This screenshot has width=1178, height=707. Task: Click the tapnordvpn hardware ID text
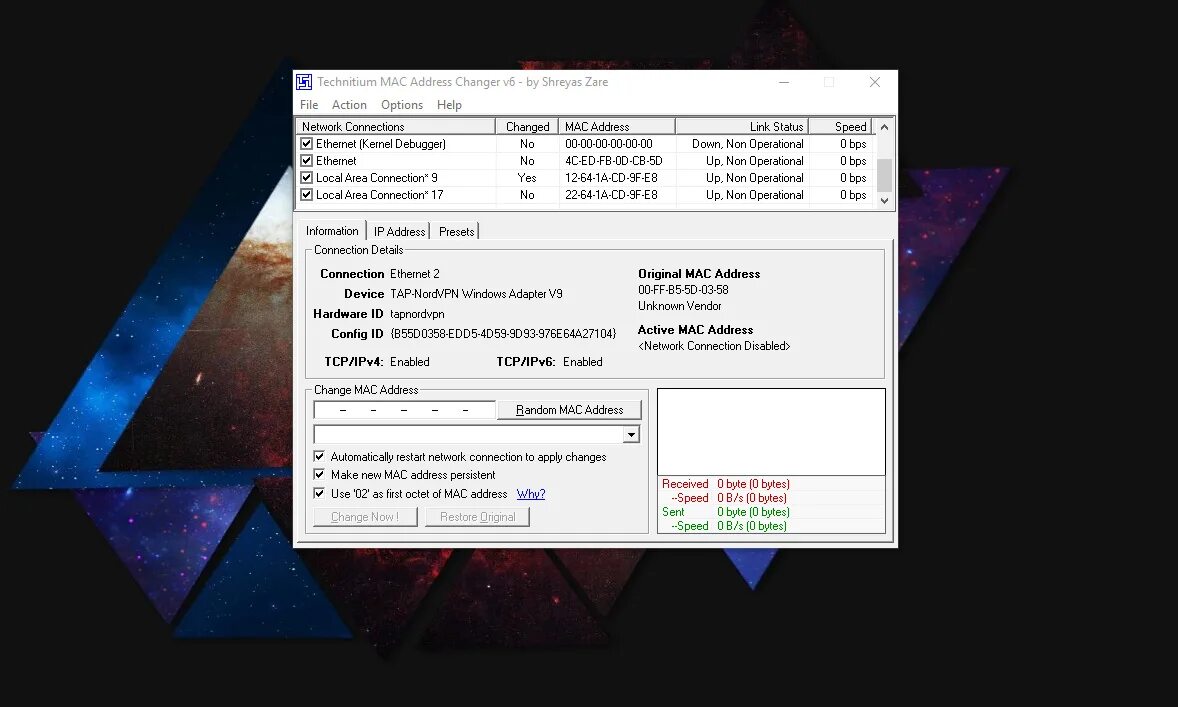pyautogui.click(x=417, y=314)
